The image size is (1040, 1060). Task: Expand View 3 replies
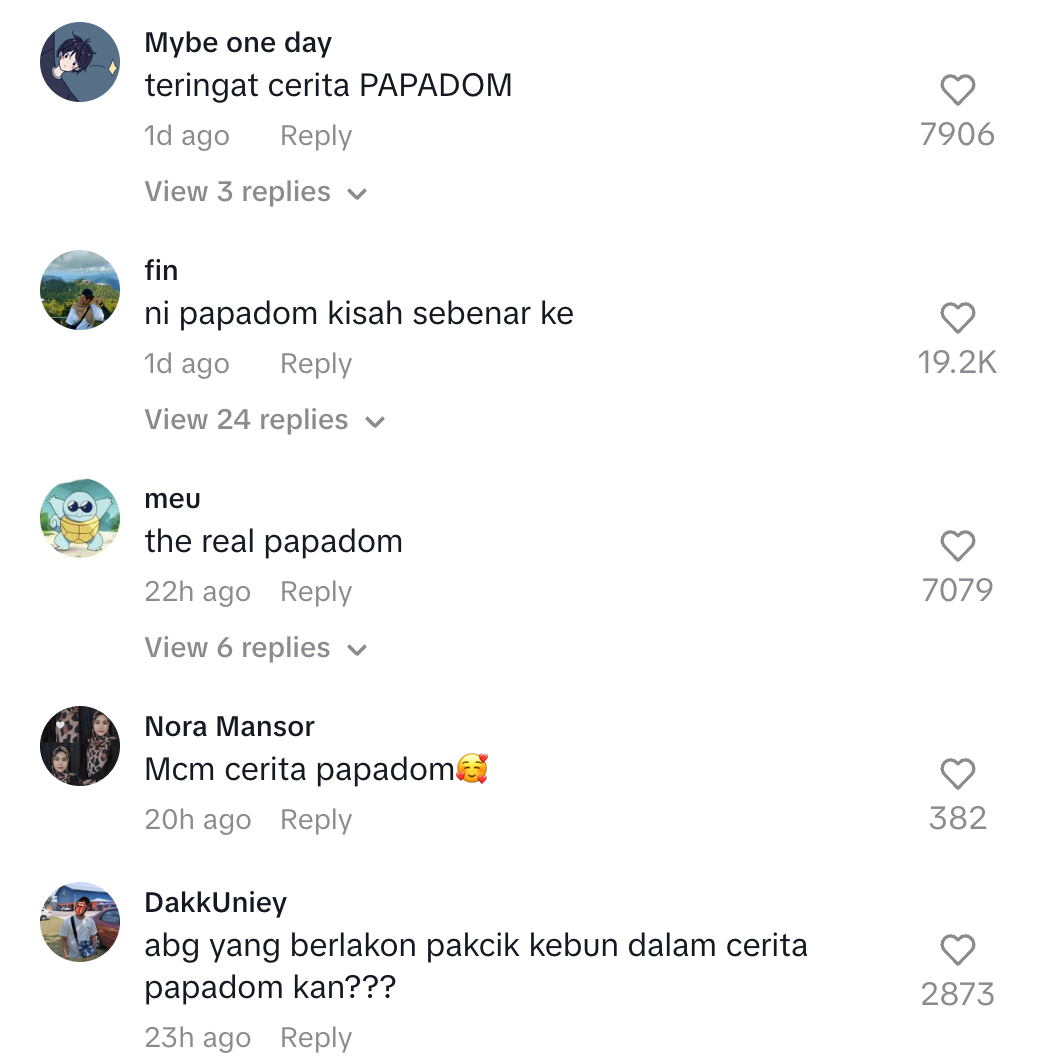coord(256,192)
